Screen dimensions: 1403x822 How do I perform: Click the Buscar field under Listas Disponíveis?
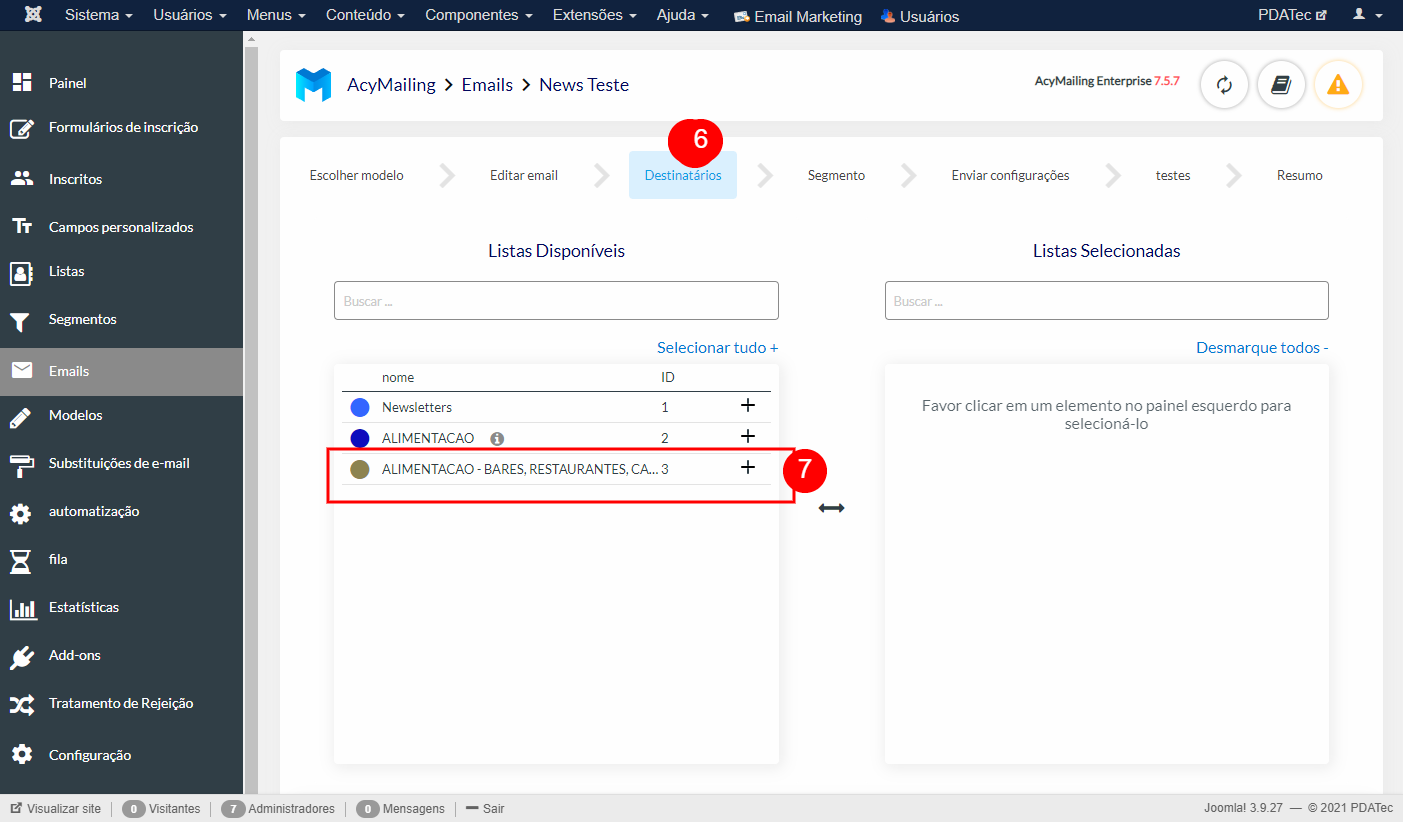coord(556,300)
